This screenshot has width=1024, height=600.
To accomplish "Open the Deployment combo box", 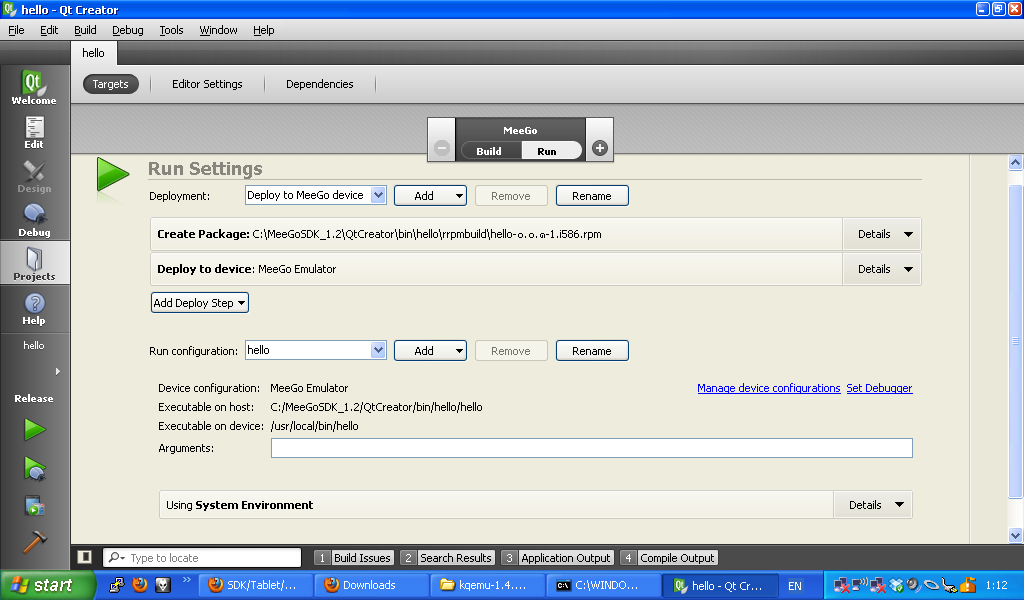I will [315, 195].
